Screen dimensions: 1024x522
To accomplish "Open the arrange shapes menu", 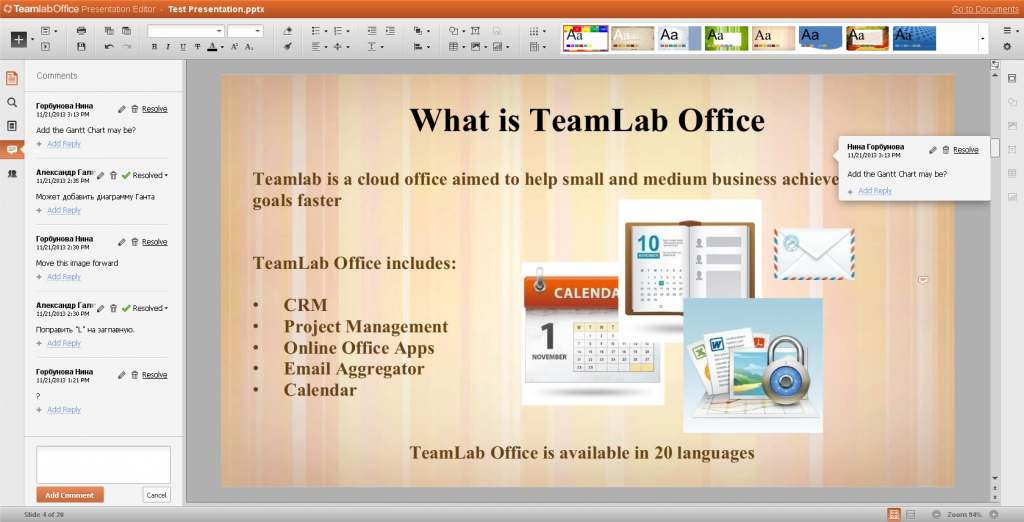I will tap(422, 31).
